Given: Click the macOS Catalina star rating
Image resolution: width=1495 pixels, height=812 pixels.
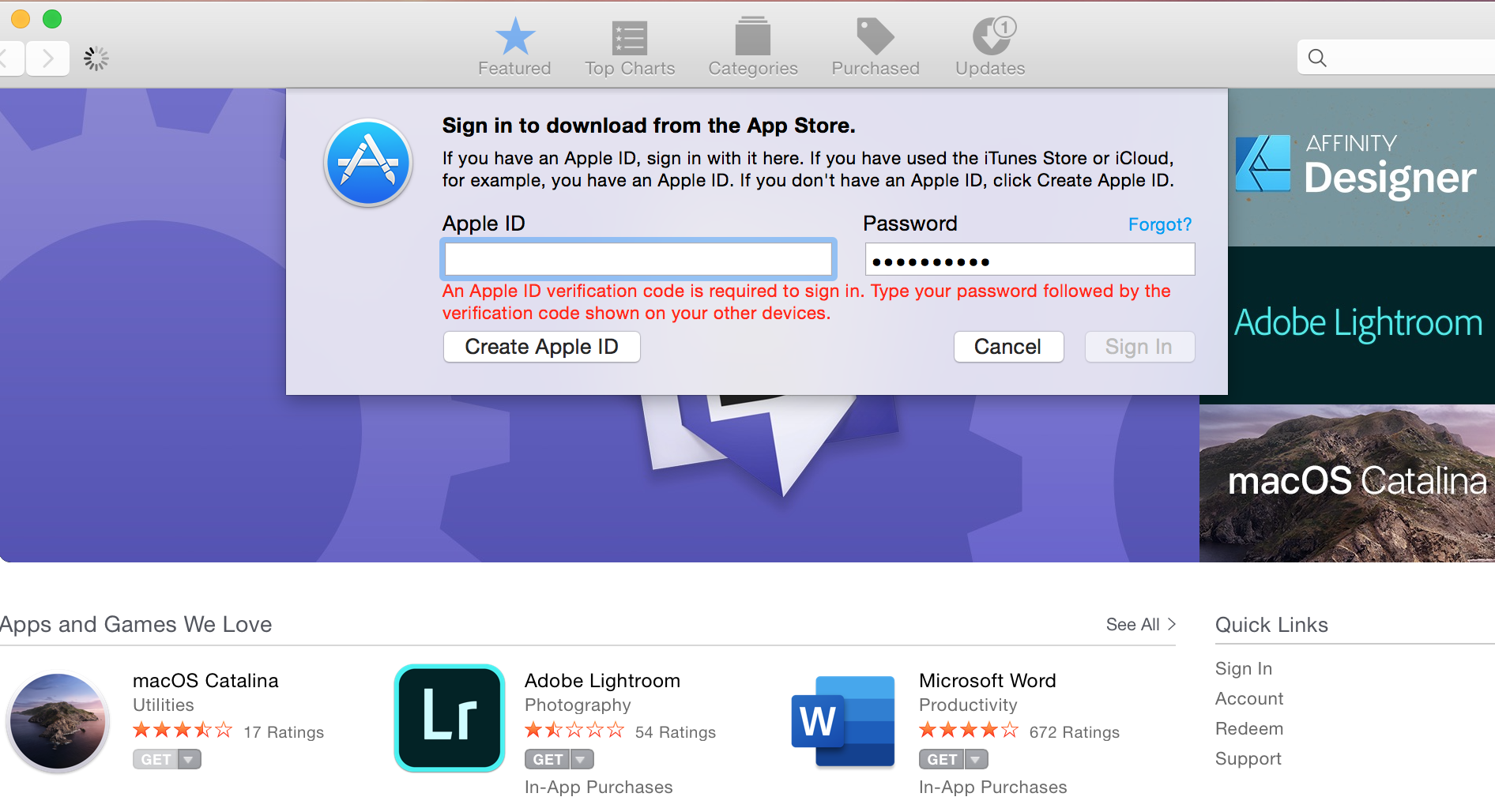Looking at the screenshot, I should (x=183, y=730).
